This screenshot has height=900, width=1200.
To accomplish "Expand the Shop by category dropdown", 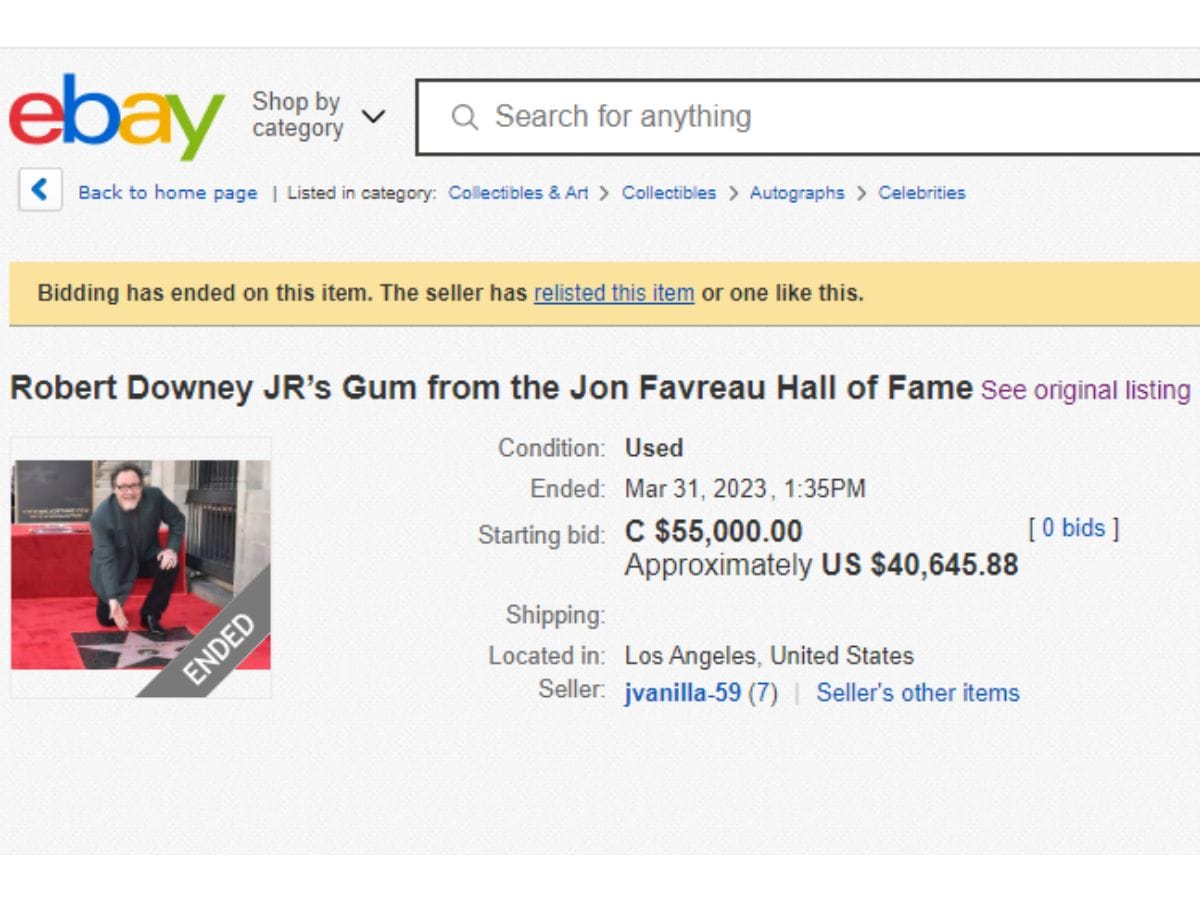I will click(297, 115).
